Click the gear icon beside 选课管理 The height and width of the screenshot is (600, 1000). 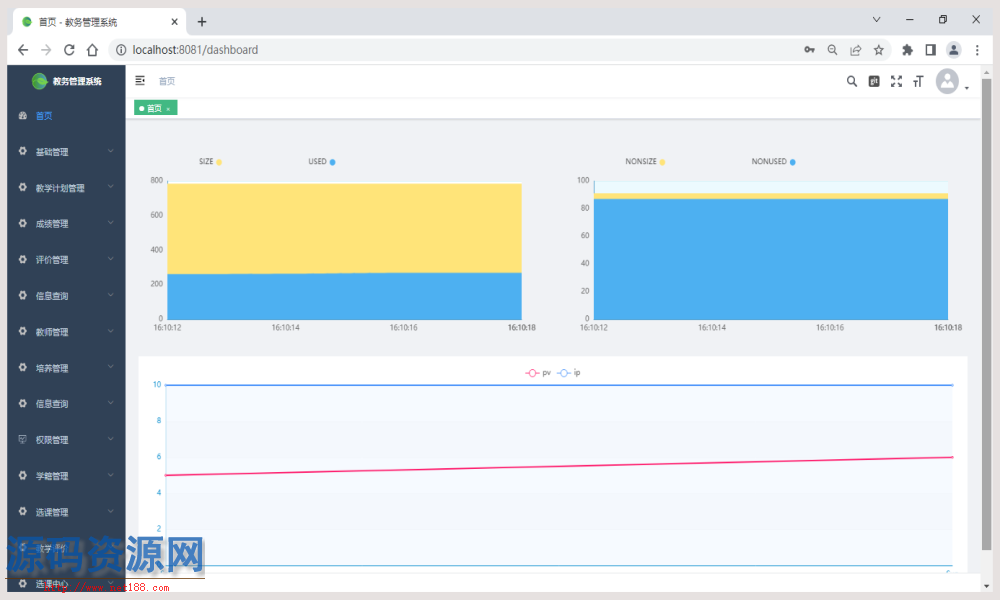click(23, 511)
